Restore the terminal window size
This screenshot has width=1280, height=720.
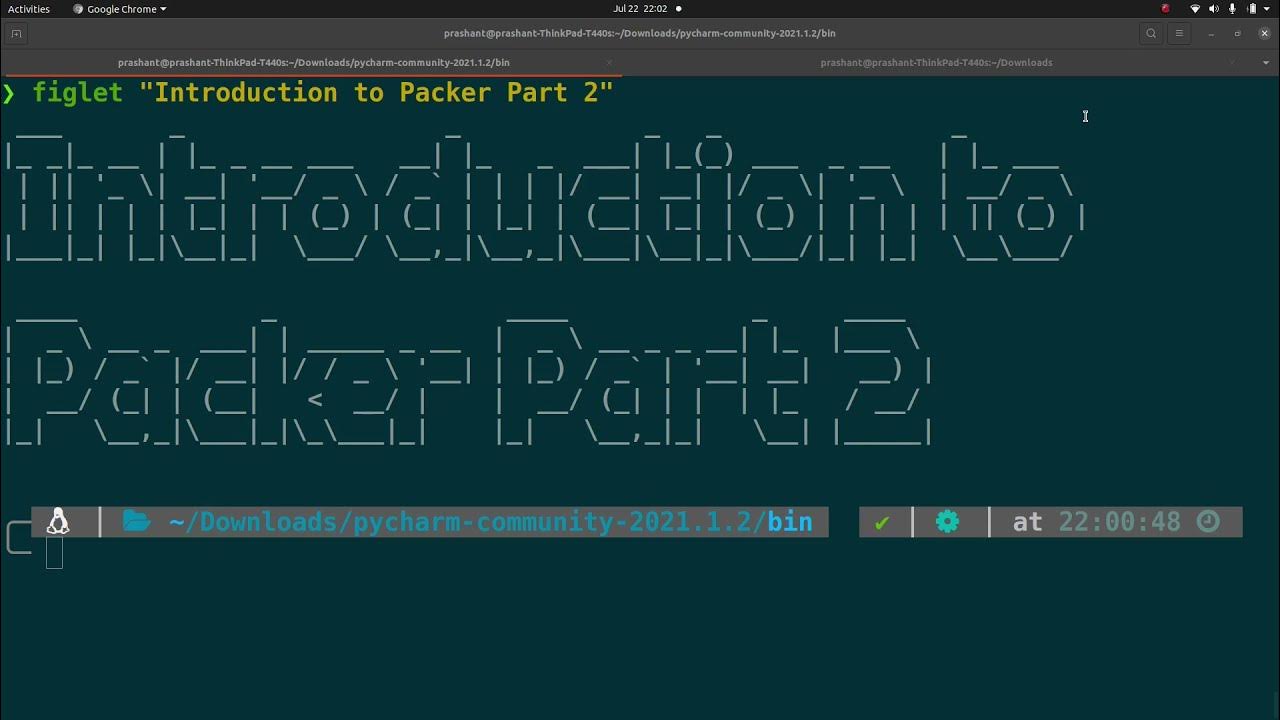click(1237, 33)
